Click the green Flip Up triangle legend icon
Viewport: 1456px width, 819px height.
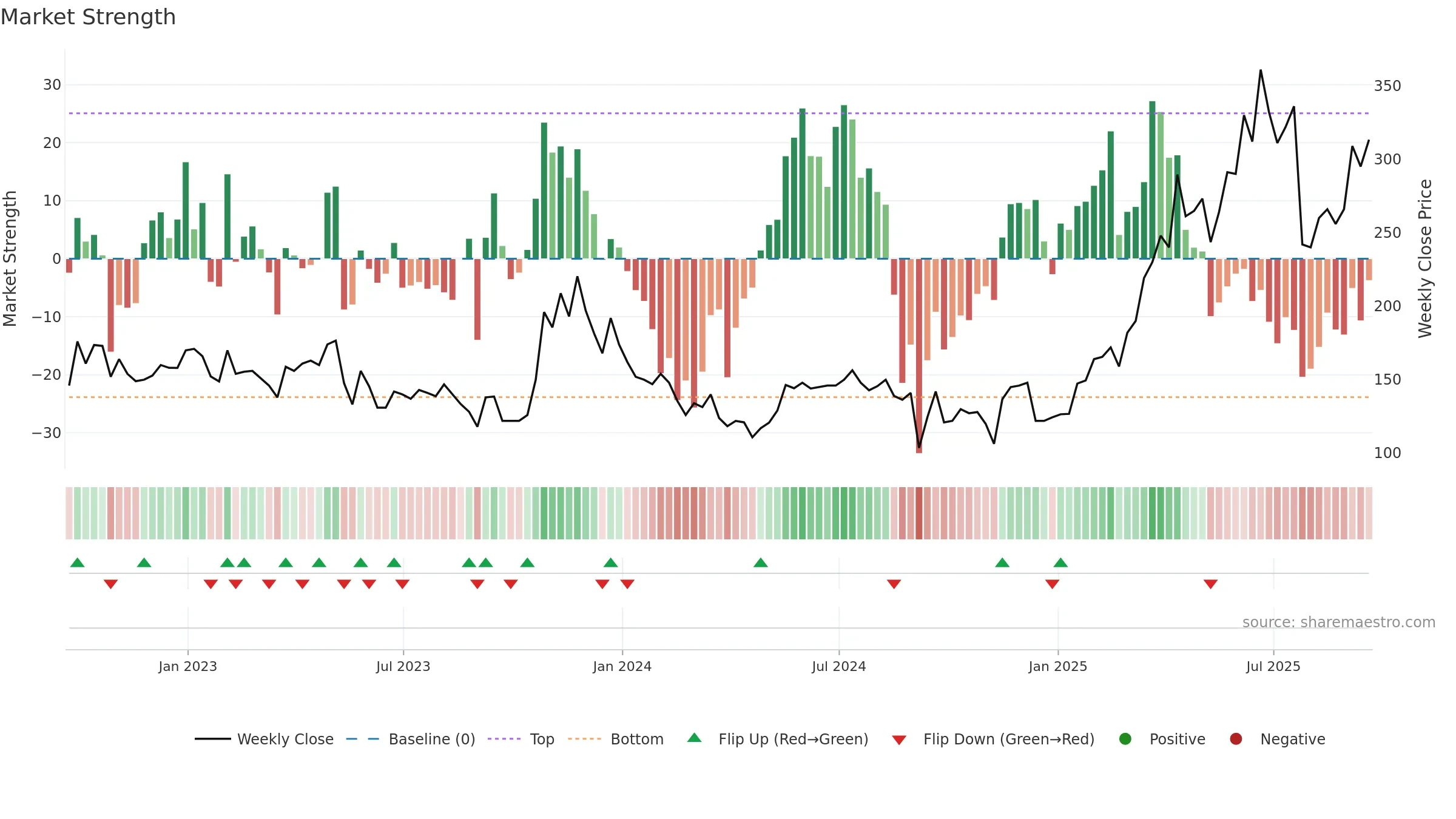pyautogui.click(x=695, y=738)
